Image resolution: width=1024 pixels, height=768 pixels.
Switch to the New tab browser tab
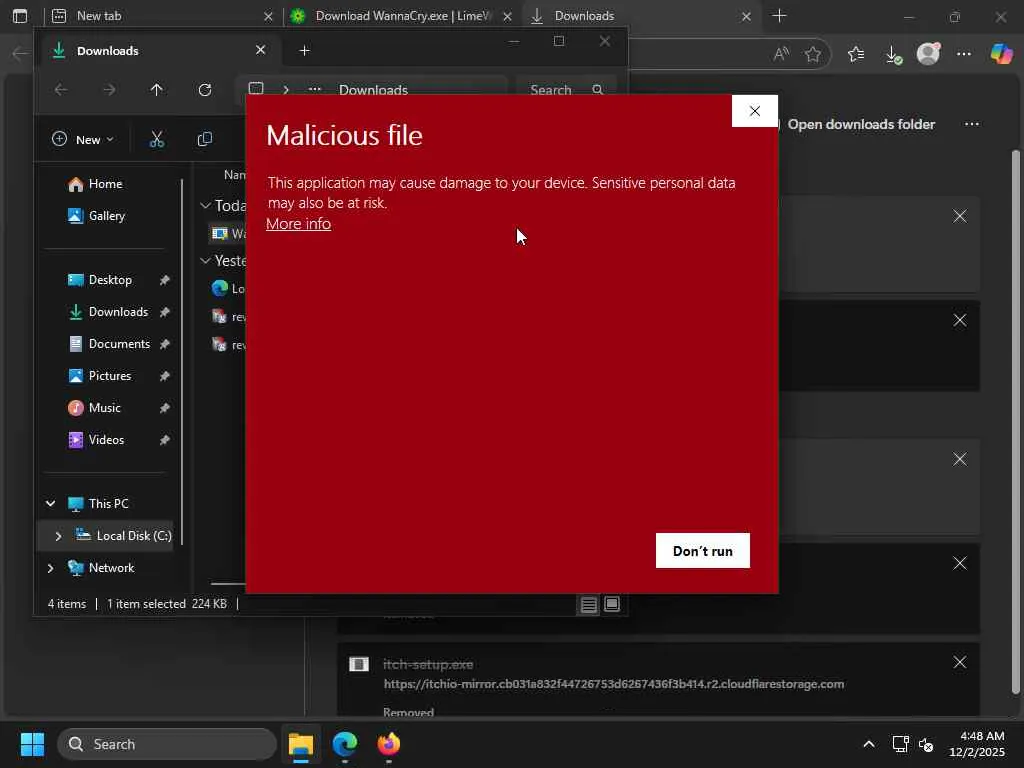163,16
